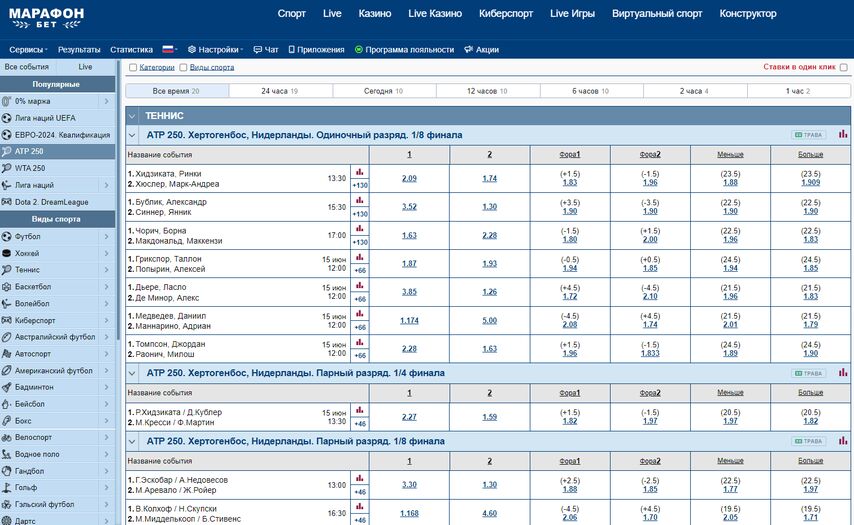Open stats icon for Бублик vs Синнер match
The image size is (854, 525).
359,200
